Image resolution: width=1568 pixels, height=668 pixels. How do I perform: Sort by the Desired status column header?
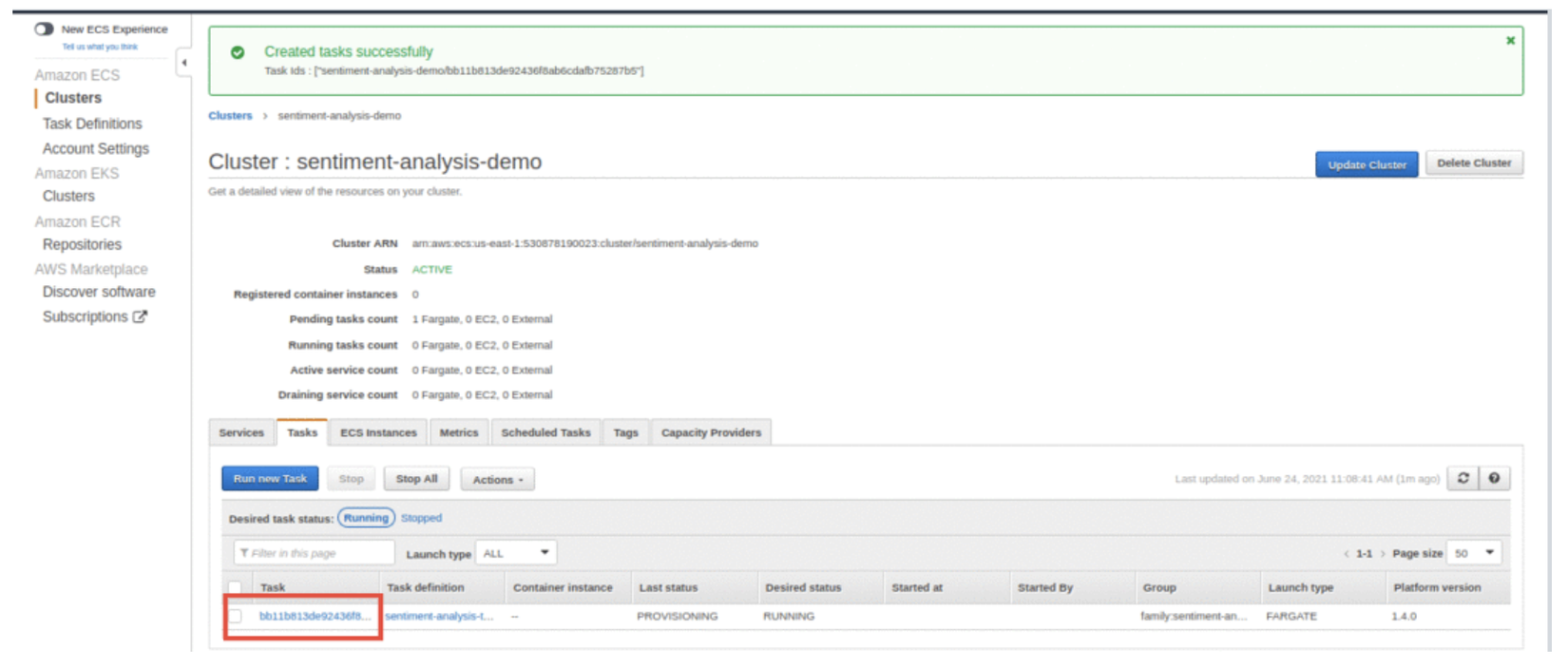pyautogui.click(x=803, y=588)
